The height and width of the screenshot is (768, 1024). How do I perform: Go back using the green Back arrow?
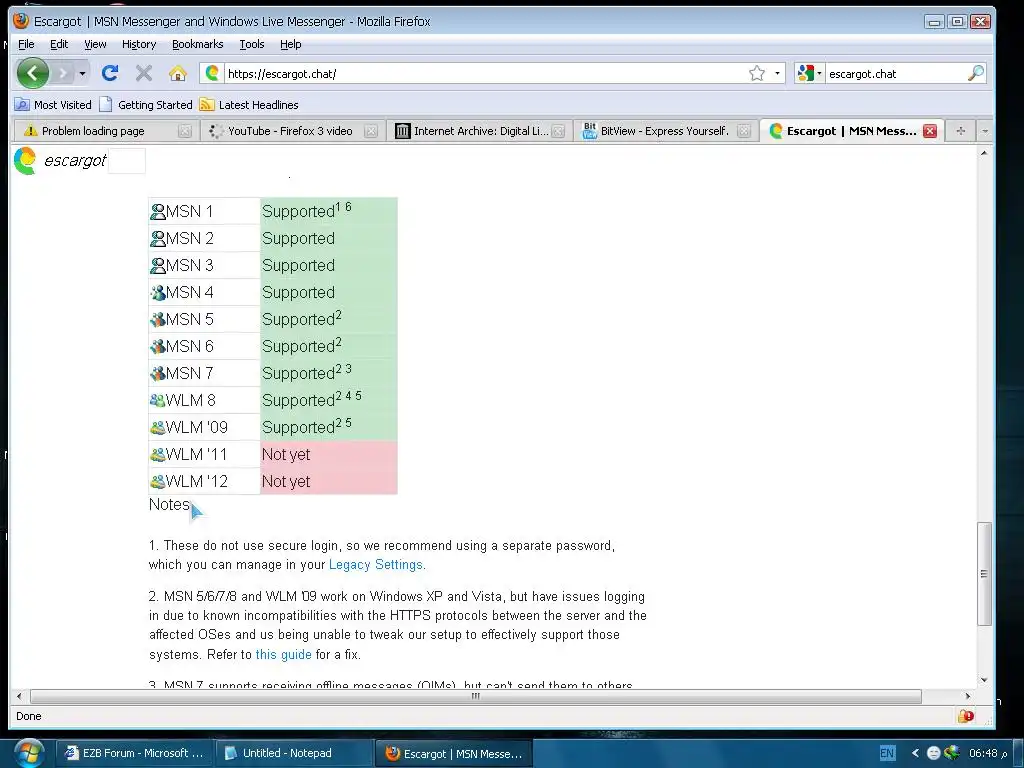pos(33,73)
